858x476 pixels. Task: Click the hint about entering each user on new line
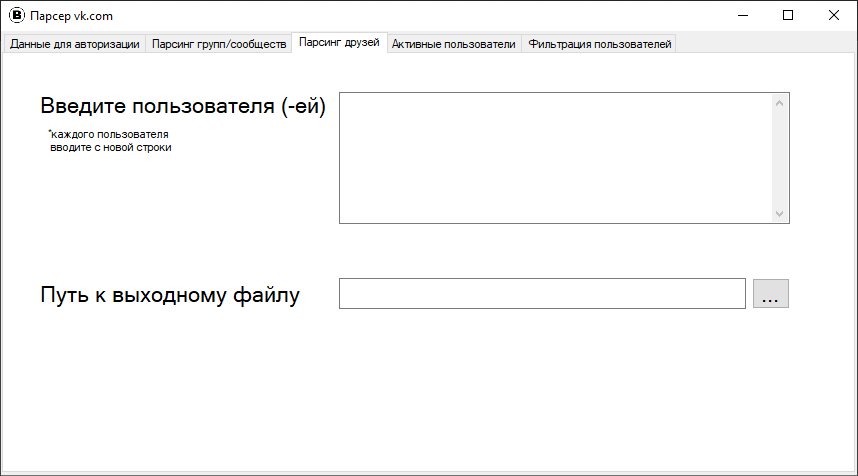pyautogui.click(x=110, y=141)
